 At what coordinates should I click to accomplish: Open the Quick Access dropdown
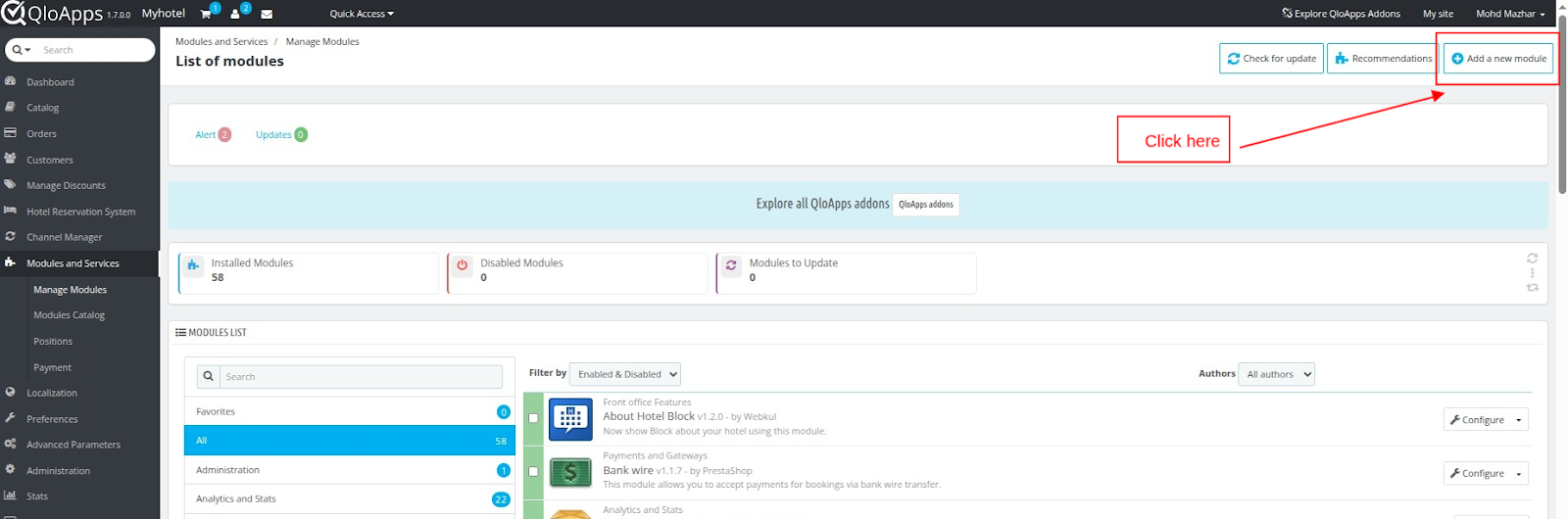362,14
